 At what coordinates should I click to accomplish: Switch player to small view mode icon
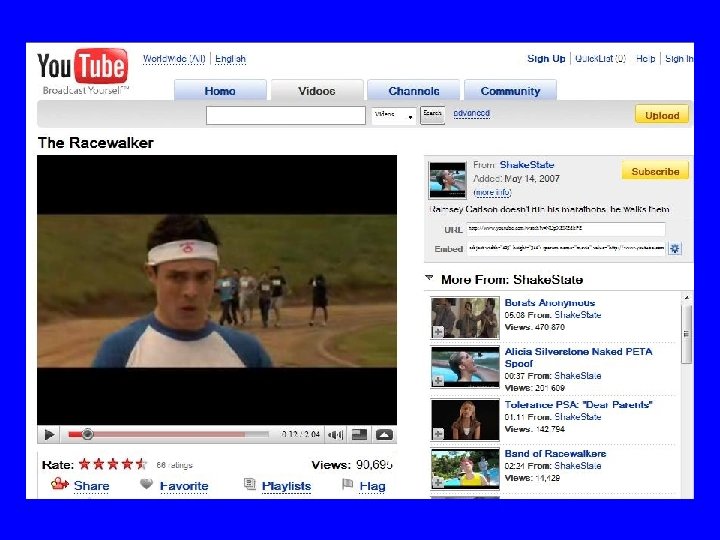(359, 434)
